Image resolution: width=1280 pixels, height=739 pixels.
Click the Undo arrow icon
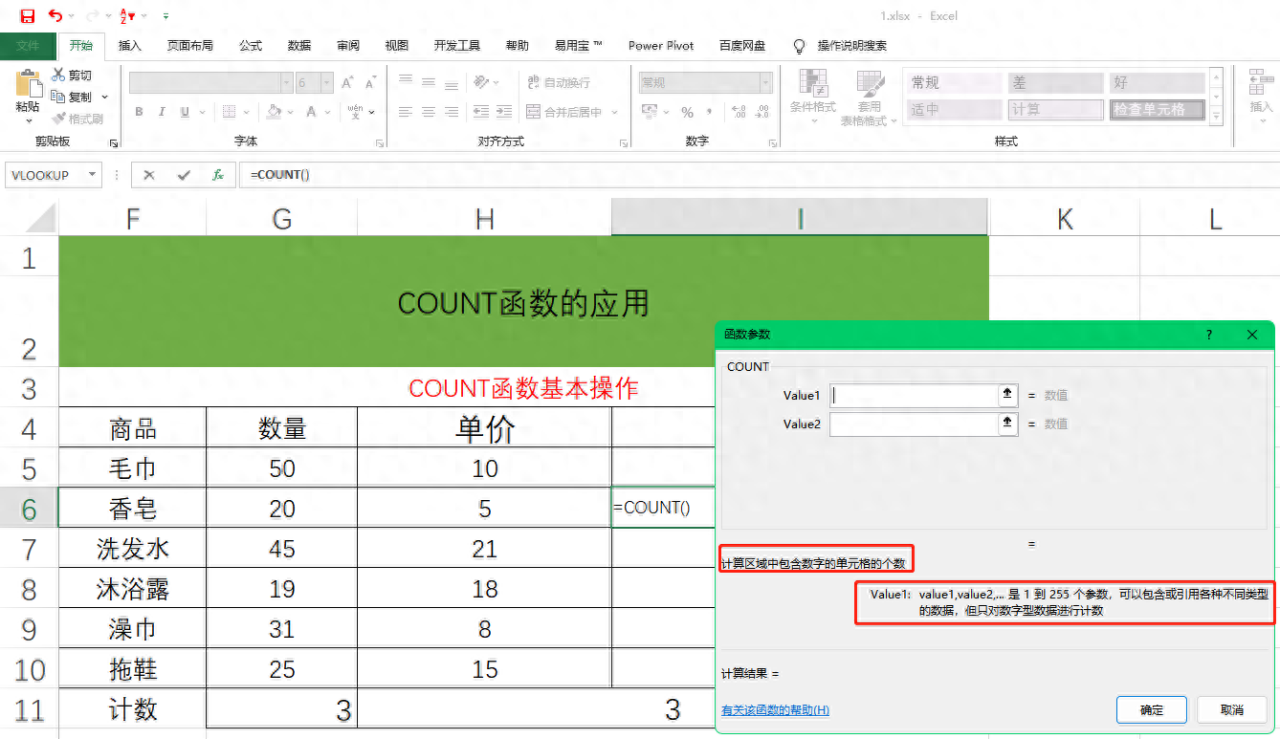55,16
